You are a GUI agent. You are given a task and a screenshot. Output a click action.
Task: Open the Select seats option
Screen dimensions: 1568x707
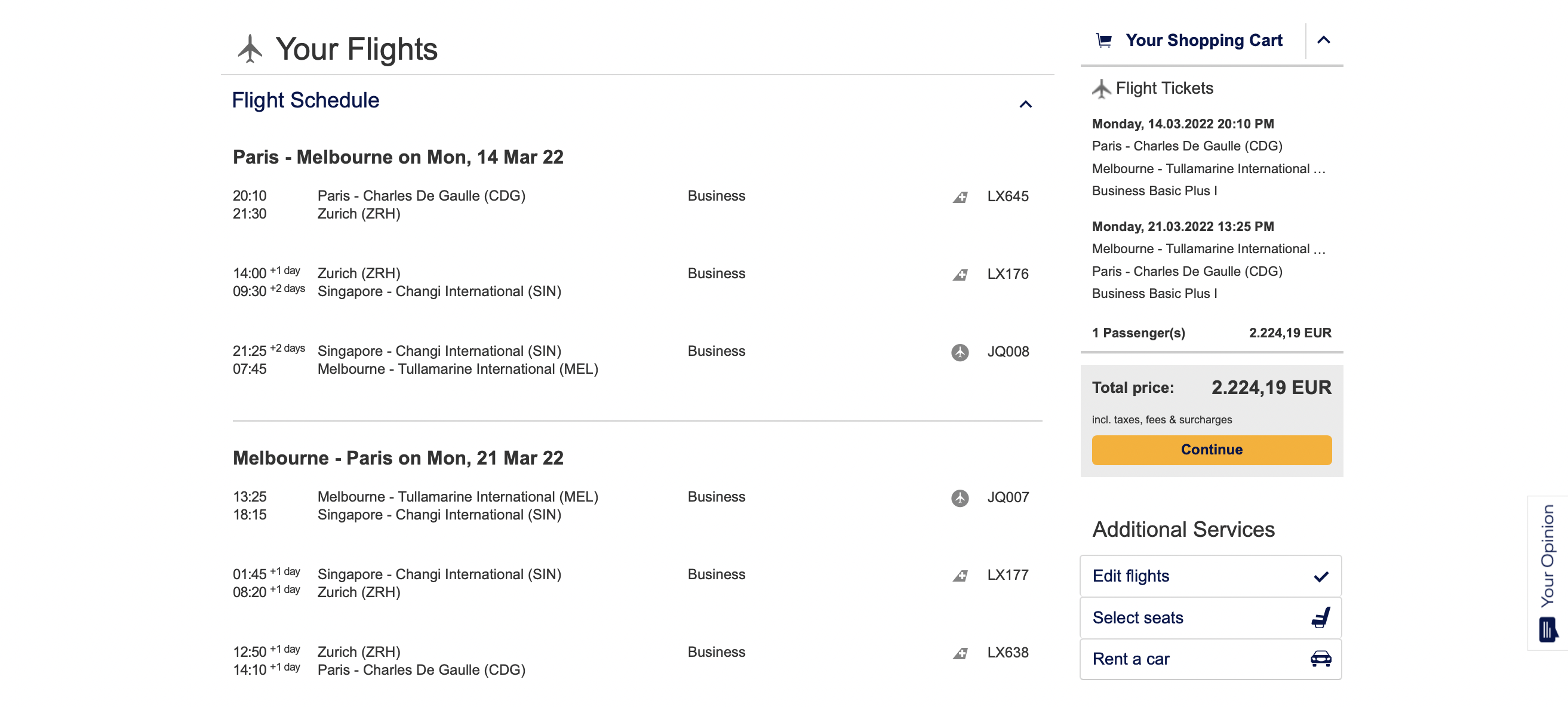pos(1137,617)
